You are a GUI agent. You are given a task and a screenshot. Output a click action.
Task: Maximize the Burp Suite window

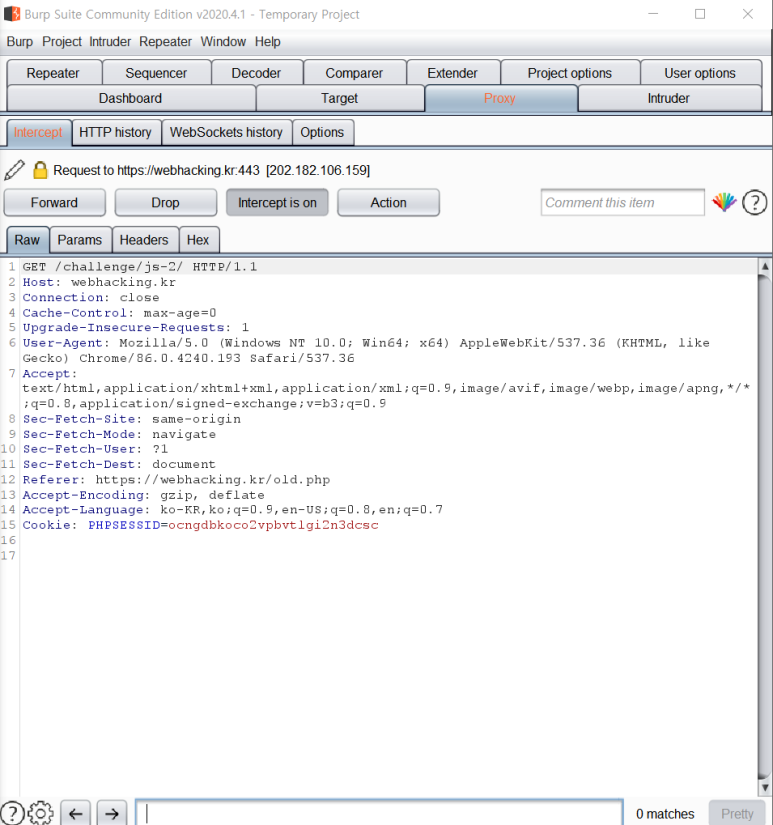pyautogui.click(x=700, y=14)
